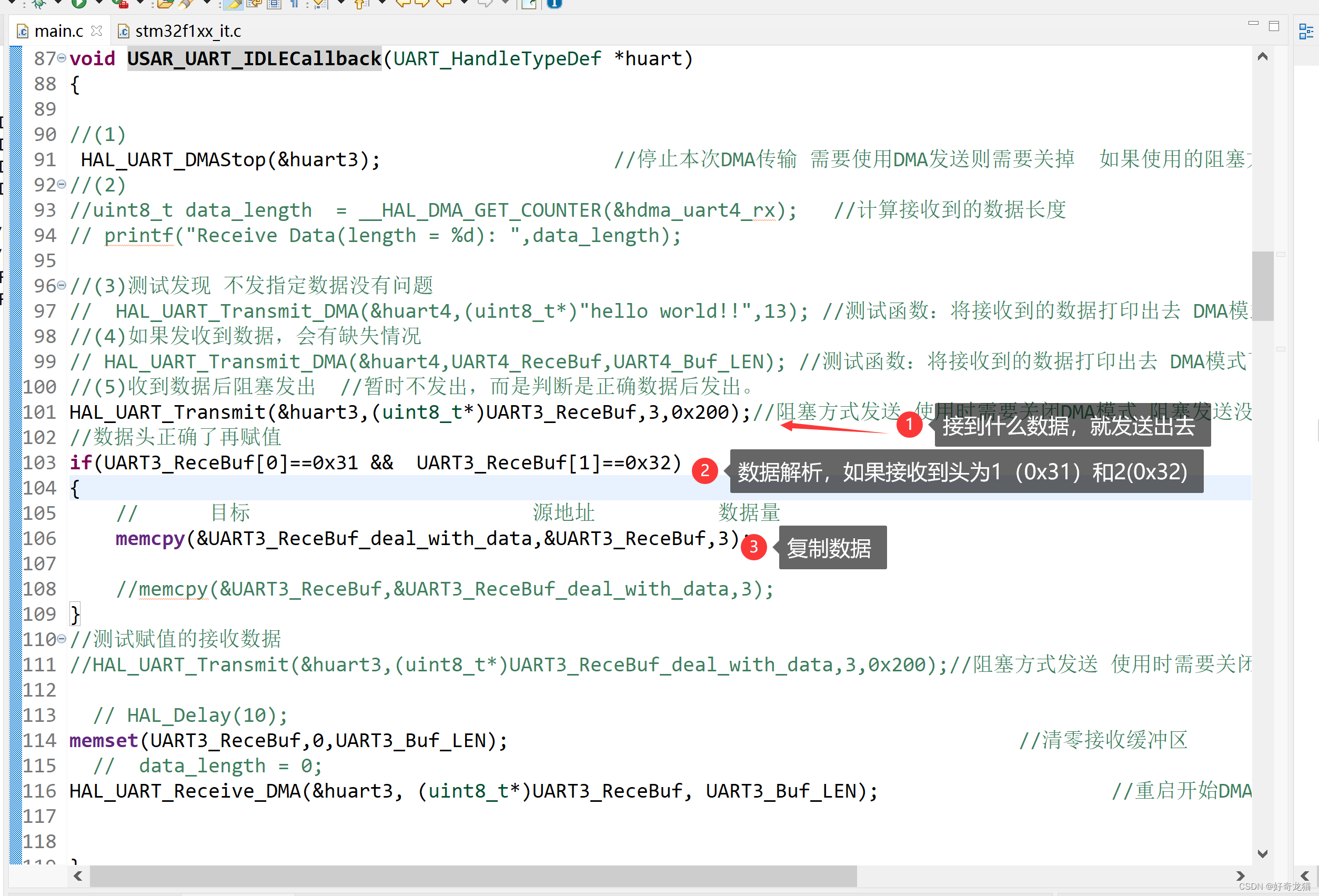
Task: Open External Tools red toolbox icon
Action: (x=120, y=3)
